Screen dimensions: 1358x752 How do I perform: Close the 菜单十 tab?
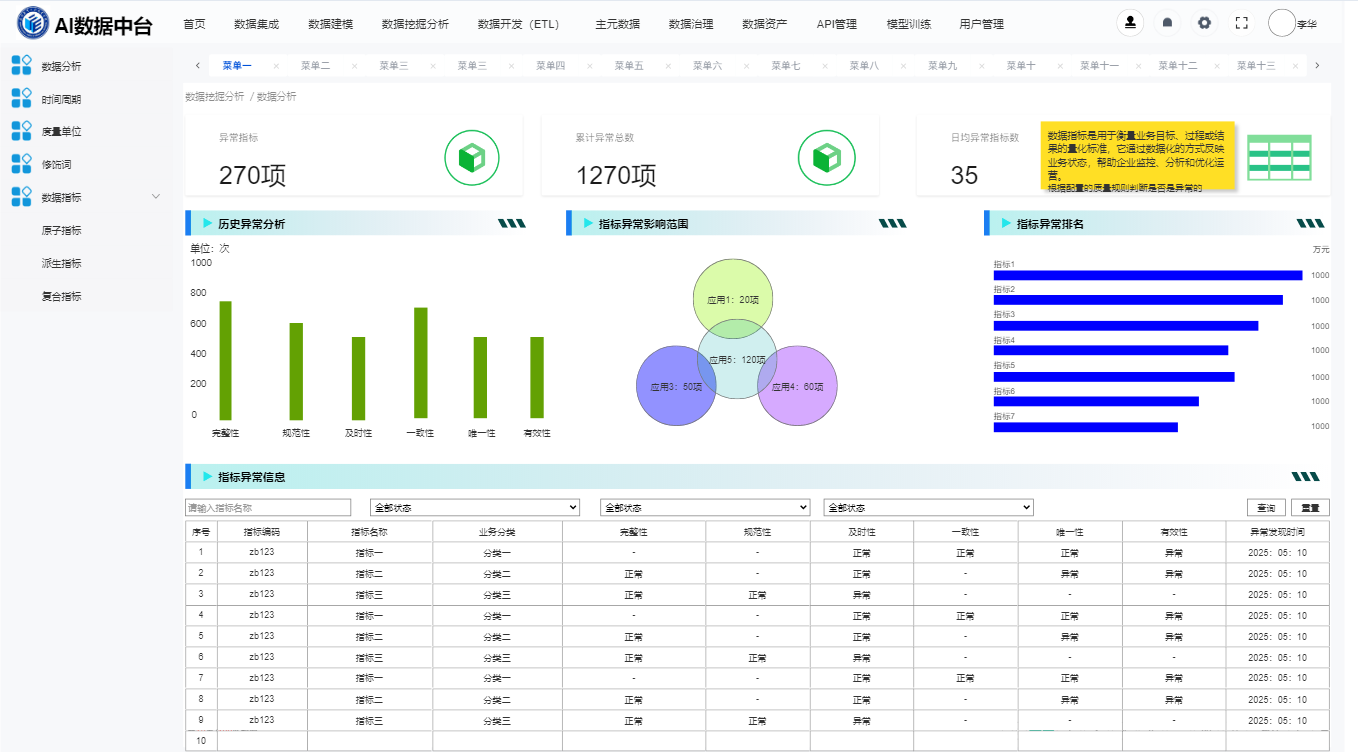coord(1060,66)
